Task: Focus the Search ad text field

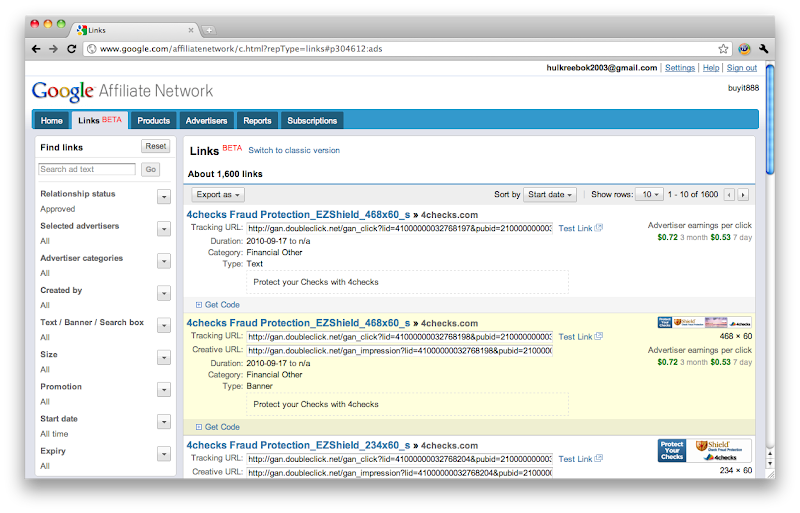Action: tap(87, 169)
